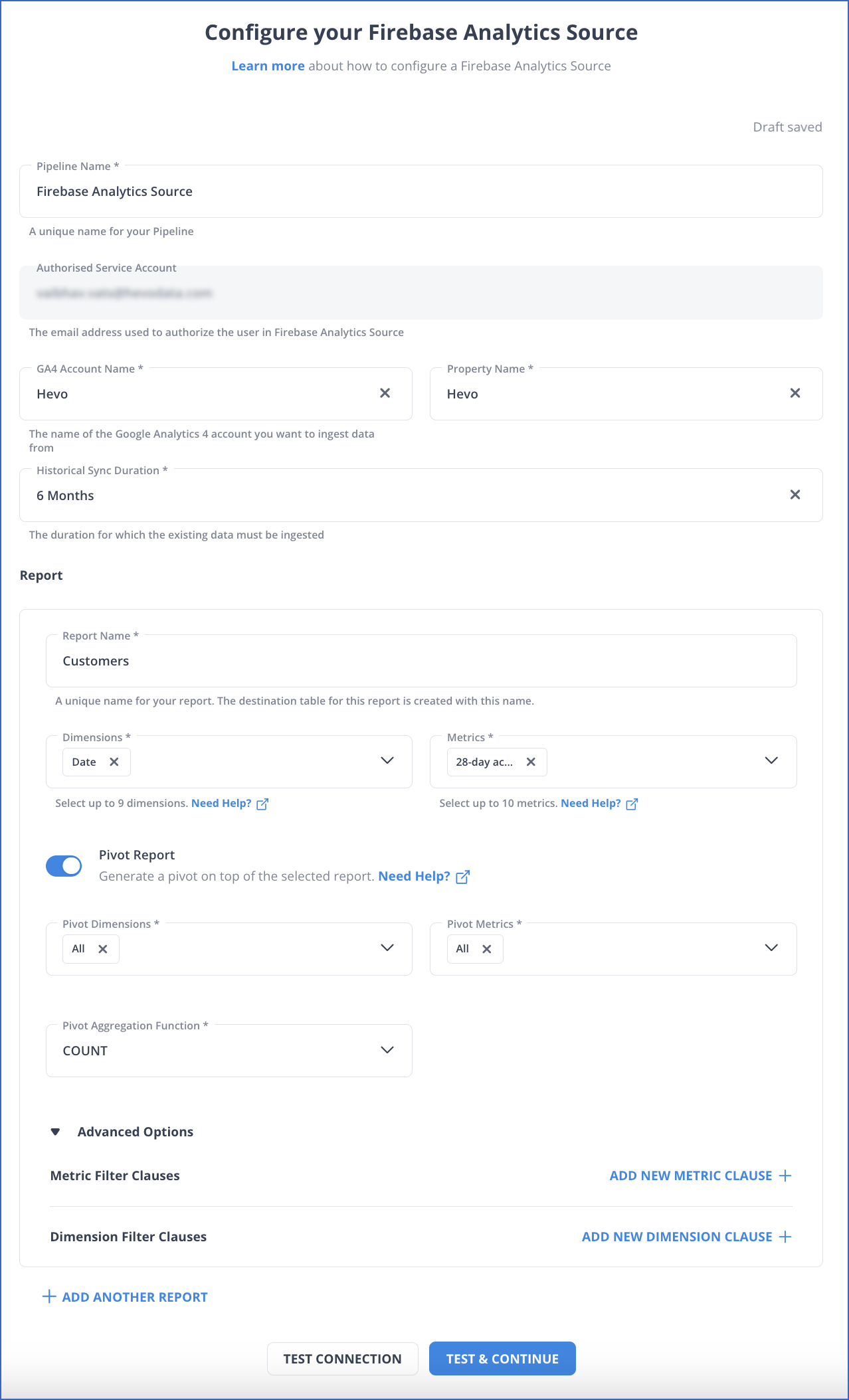Viewport: 849px width, 1400px height.
Task: Click the Test Connection button
Action: click(343, 1359)
